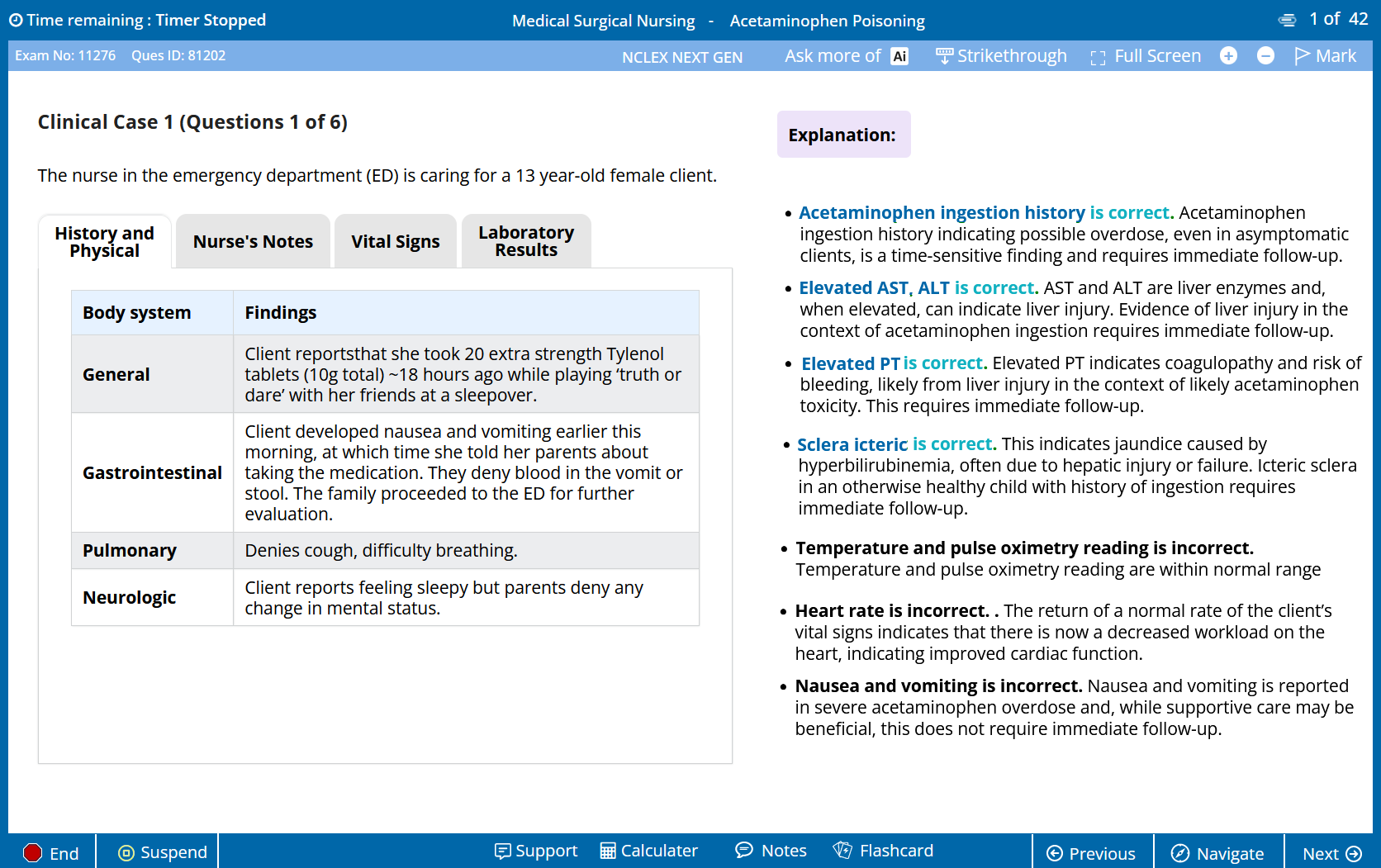Click 'Sclera icteric is correct' text
Viewport: 1381px width, 868px height.
[x=897, y=444]
